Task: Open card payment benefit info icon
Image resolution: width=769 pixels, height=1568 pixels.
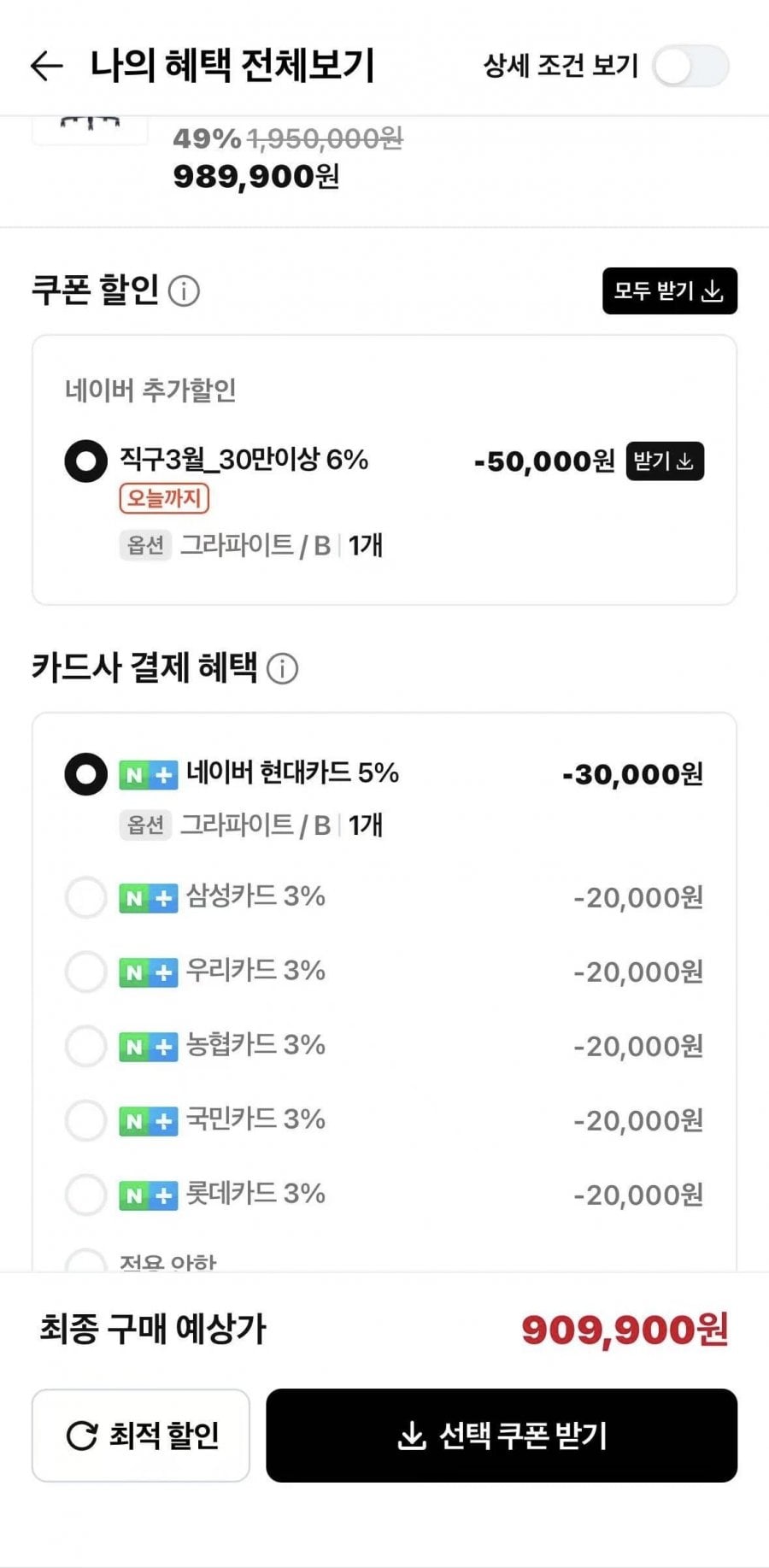Action: click(x=283, y=668)
